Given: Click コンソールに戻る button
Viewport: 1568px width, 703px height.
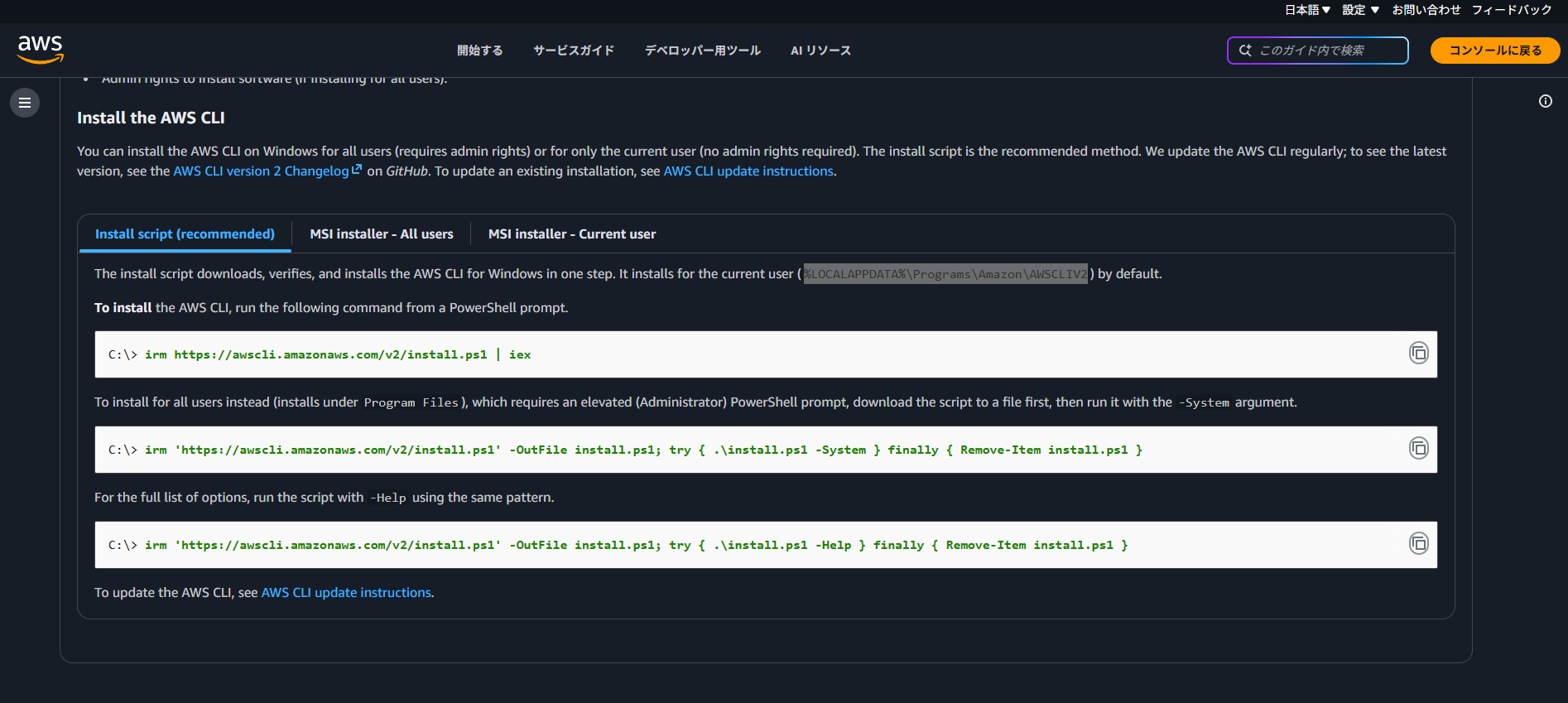Looking at the screenshot, I should (x=1495, y=51).
